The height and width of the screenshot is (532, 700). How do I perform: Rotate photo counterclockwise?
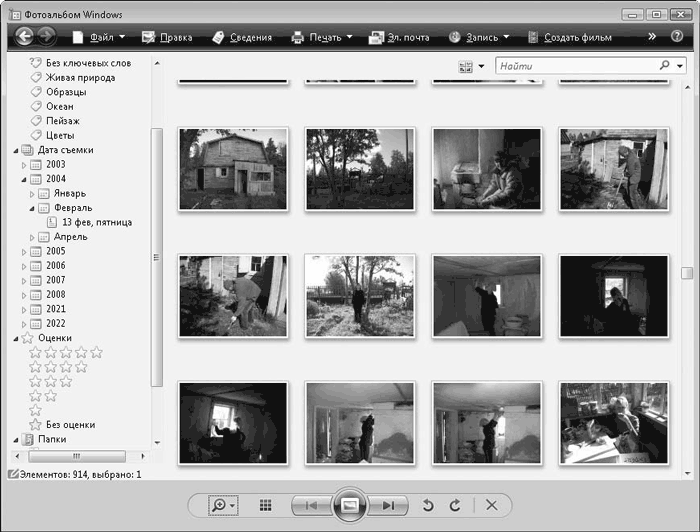tap(428, 505)
